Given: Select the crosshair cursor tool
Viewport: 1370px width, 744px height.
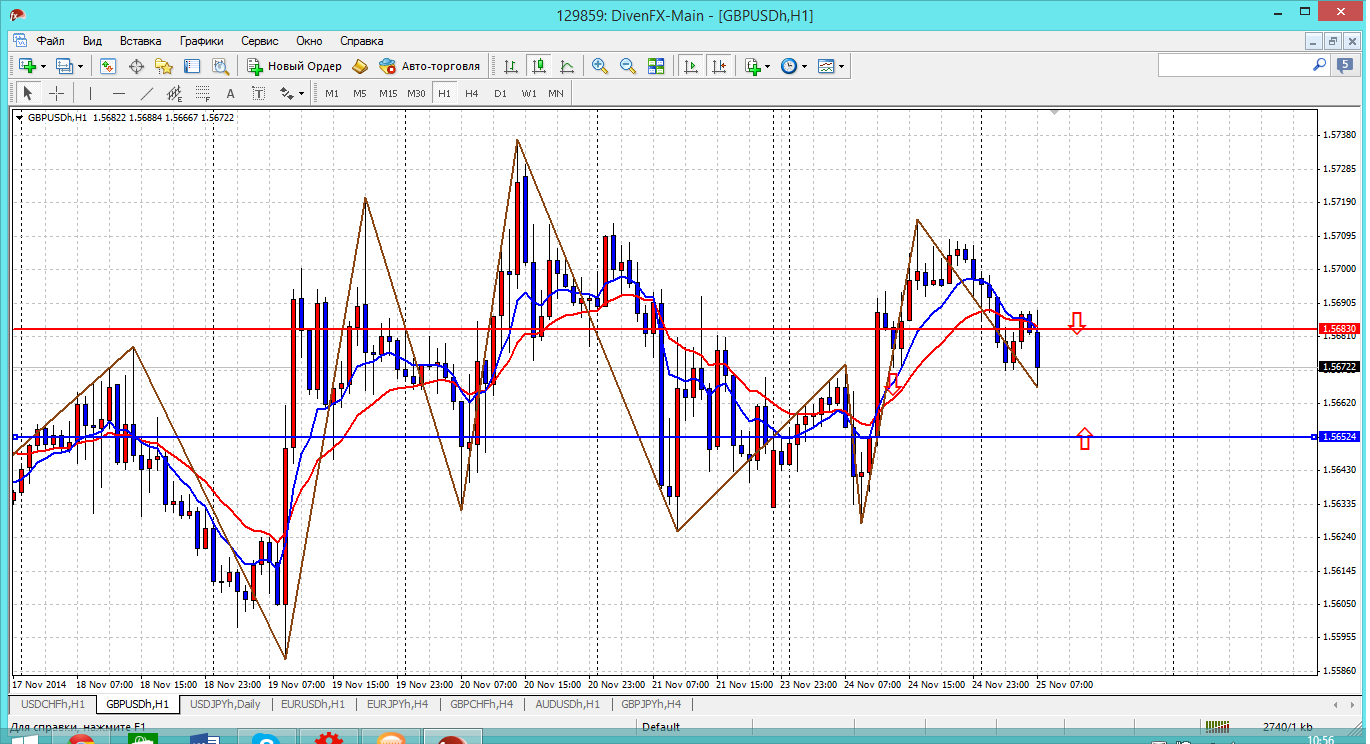Looking at the screenshot, I should (57, 93).
